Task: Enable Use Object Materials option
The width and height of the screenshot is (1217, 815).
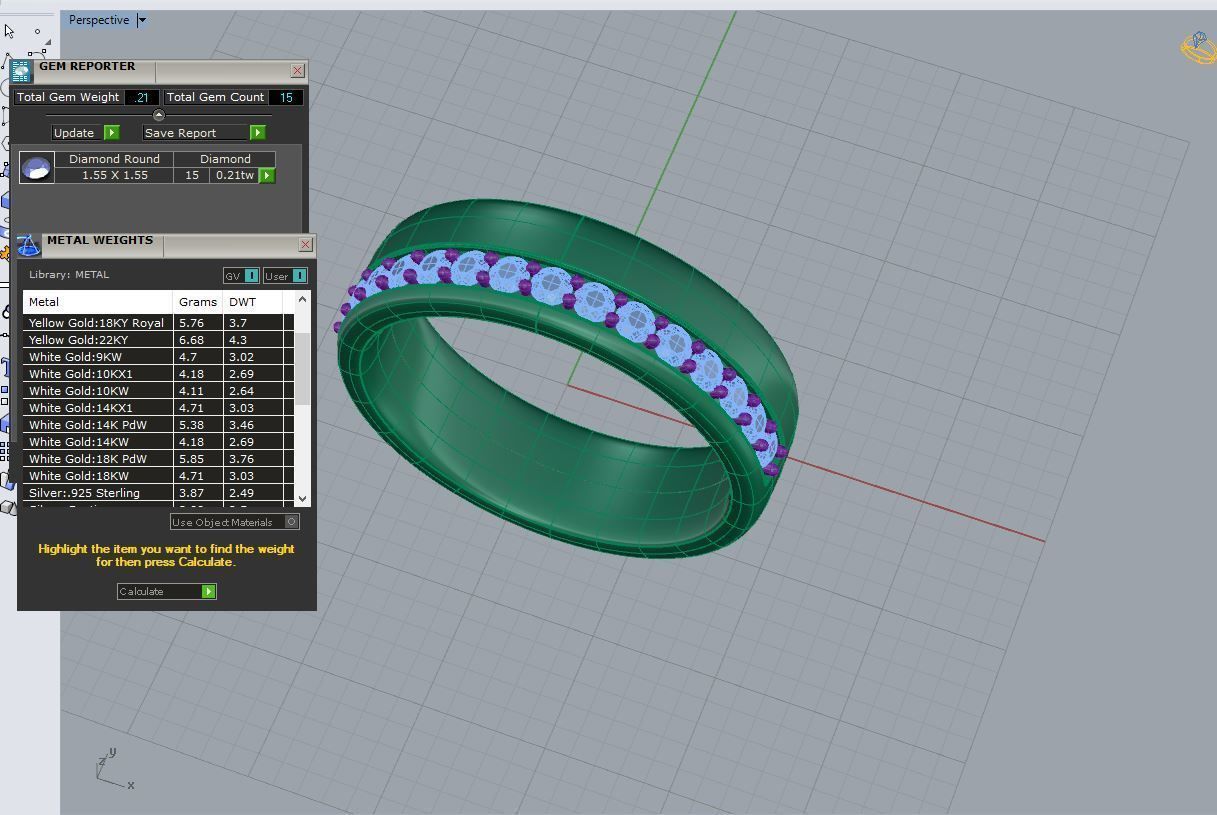Action: coord(235,522)
